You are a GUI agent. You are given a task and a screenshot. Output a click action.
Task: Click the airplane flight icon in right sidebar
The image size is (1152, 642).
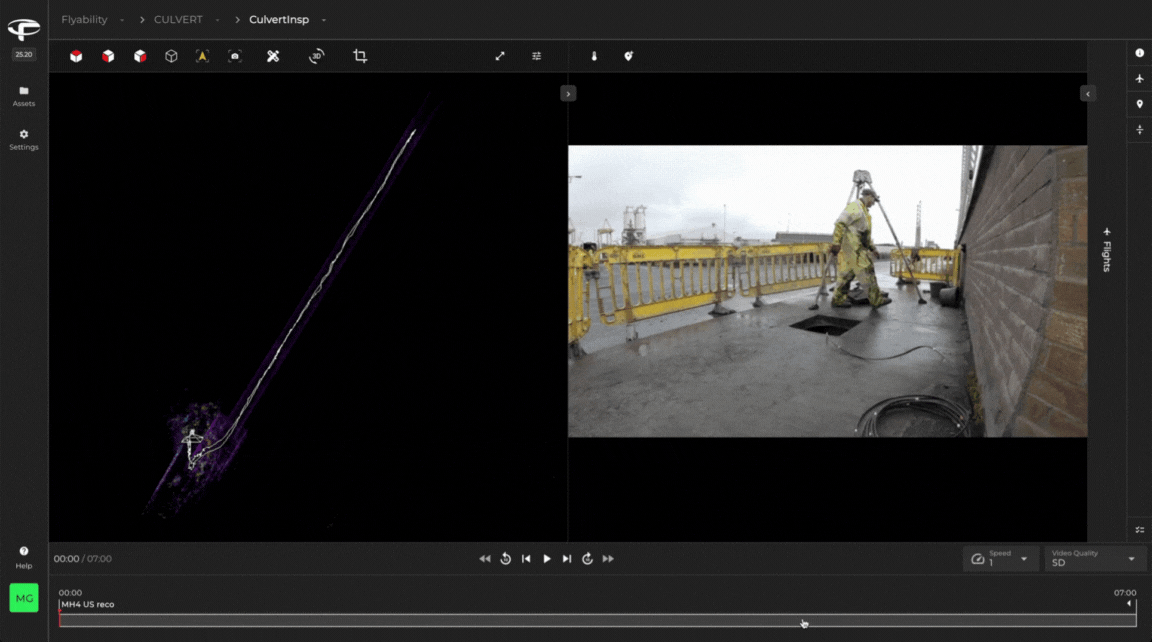[1139, 79]
